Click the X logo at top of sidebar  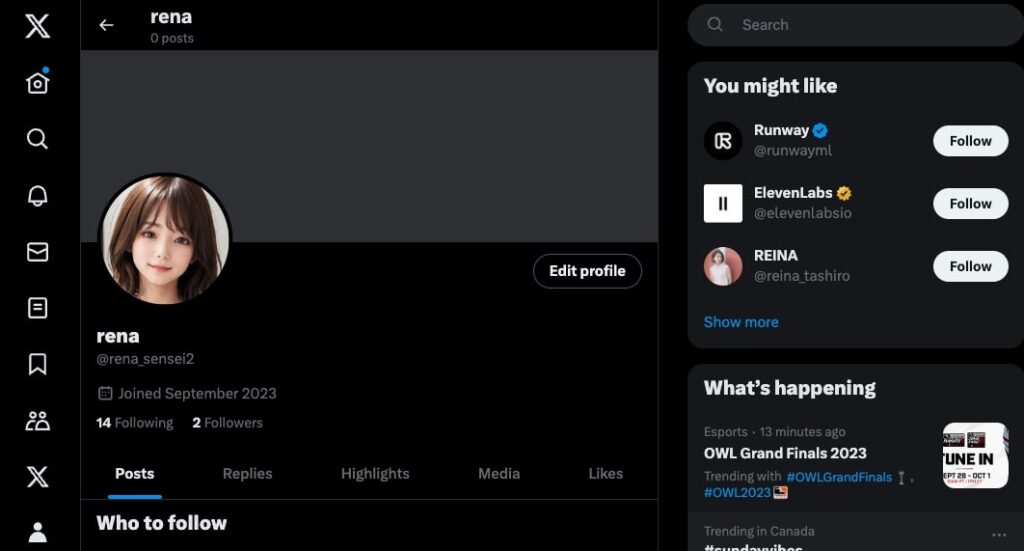coord(37,26)
